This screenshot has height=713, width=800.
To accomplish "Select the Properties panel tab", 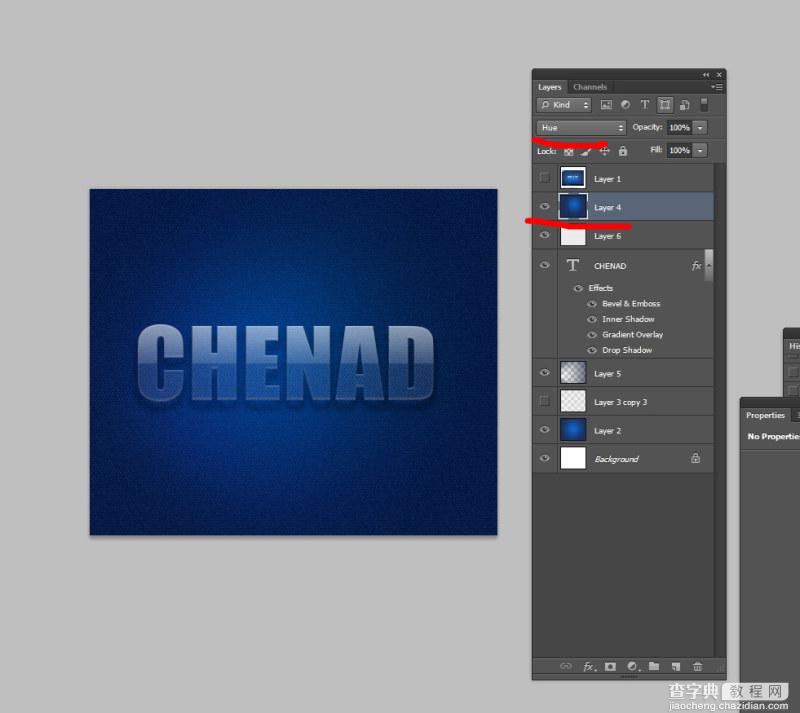I will point(765,415).
